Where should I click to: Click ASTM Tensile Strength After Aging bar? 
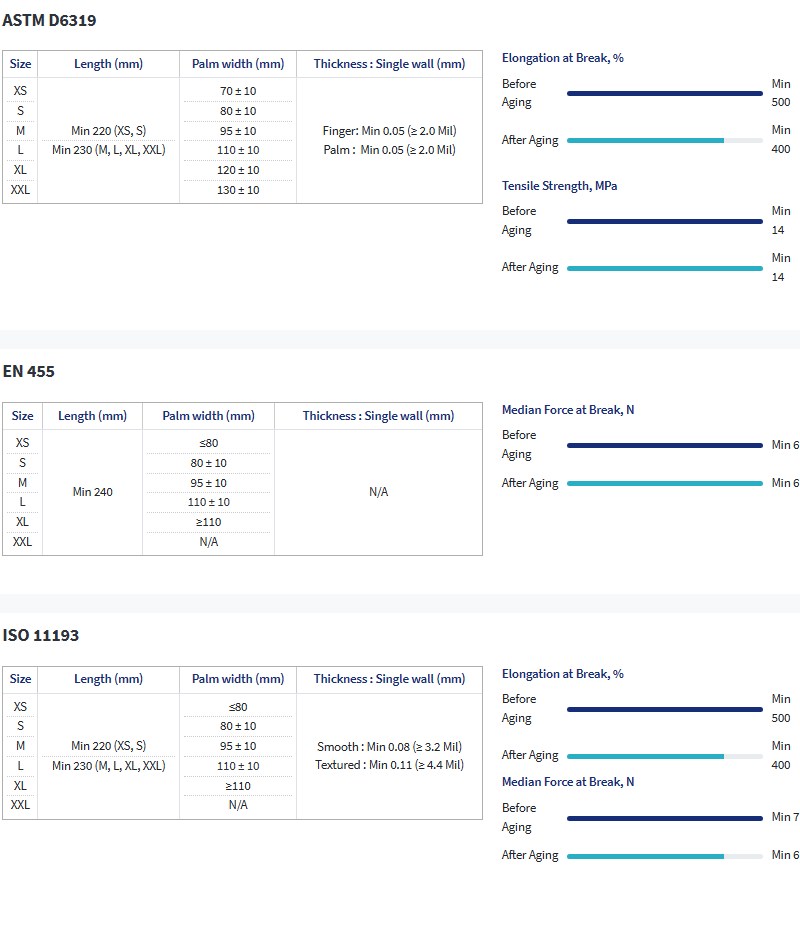(664, 268)
